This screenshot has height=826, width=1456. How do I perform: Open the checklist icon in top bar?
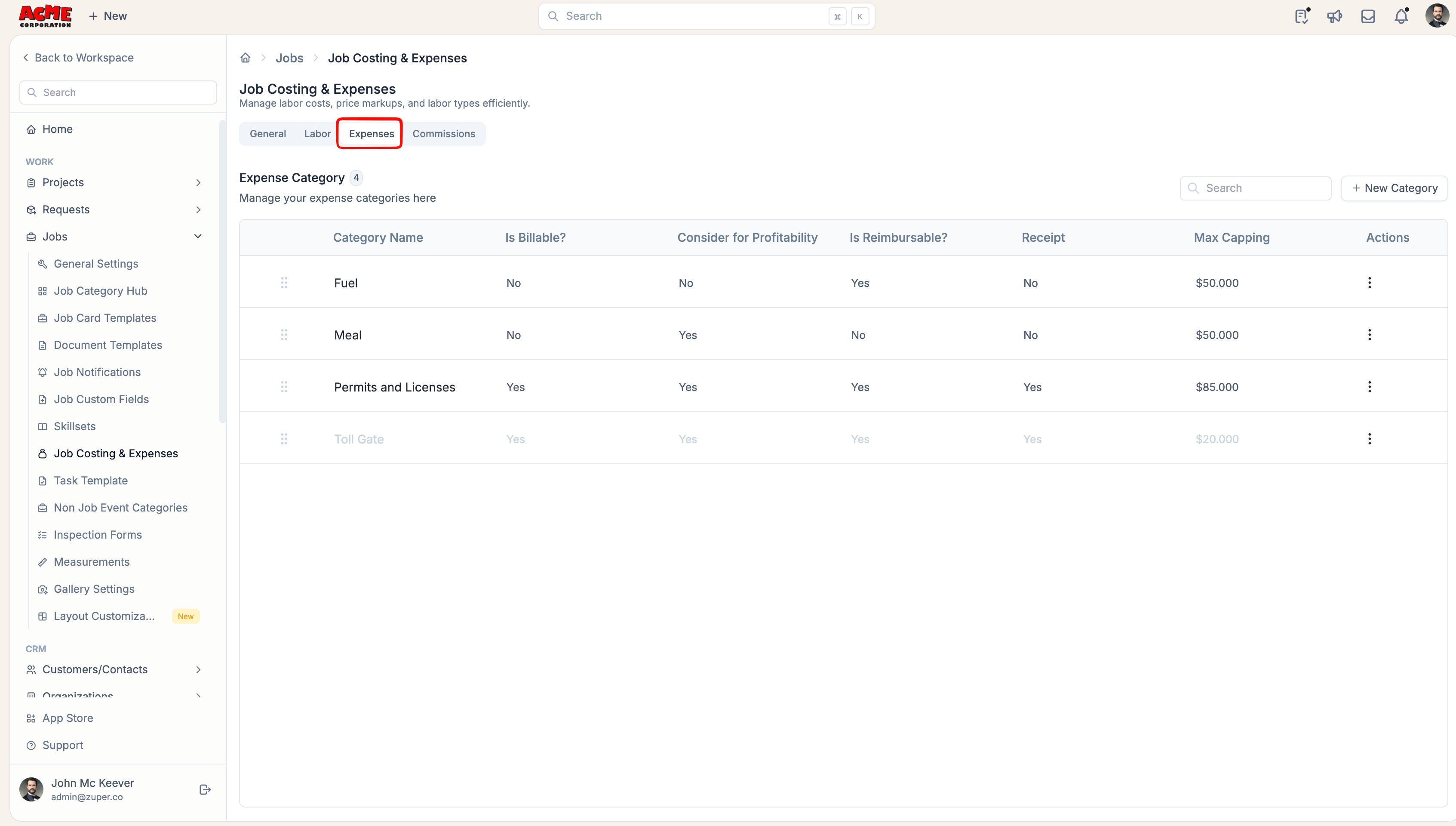[1302, 16]
